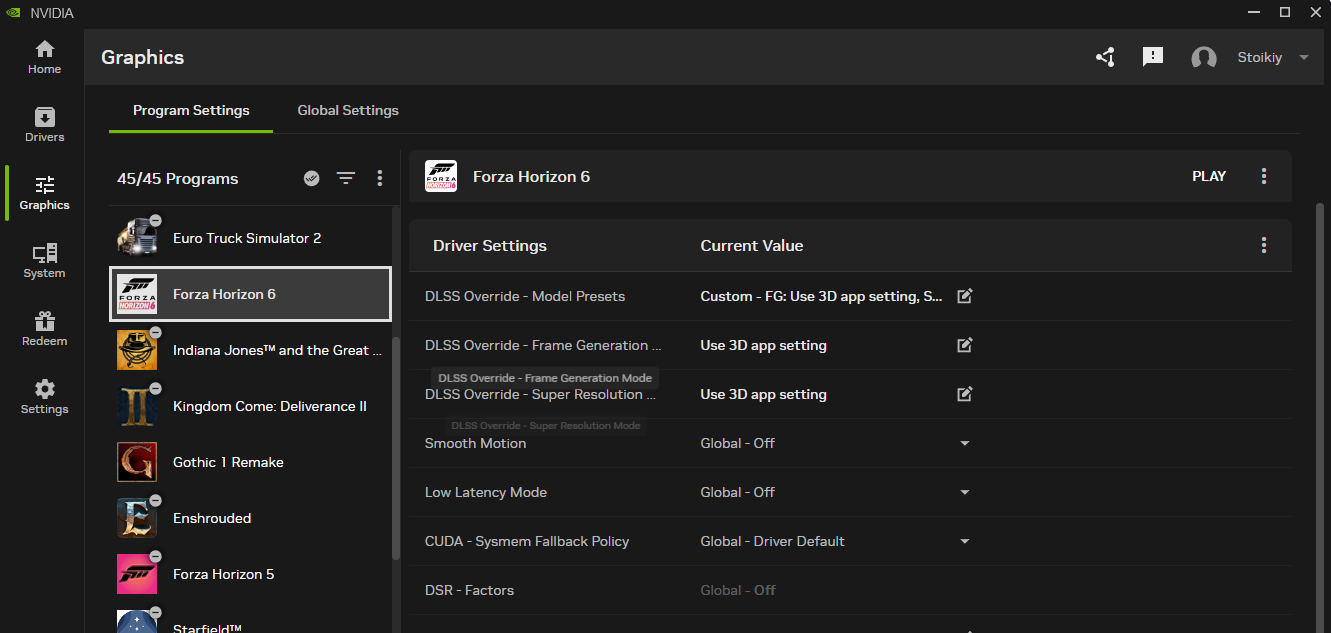Open Driver Settings three-dot menu

click(1264, 245)
